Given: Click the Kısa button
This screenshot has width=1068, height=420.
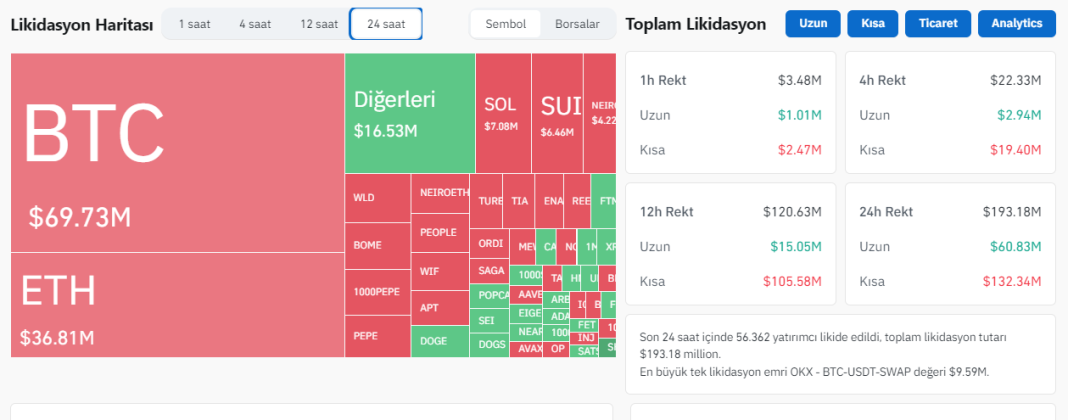Looking at the screenshot, I should tap(872, 23).
